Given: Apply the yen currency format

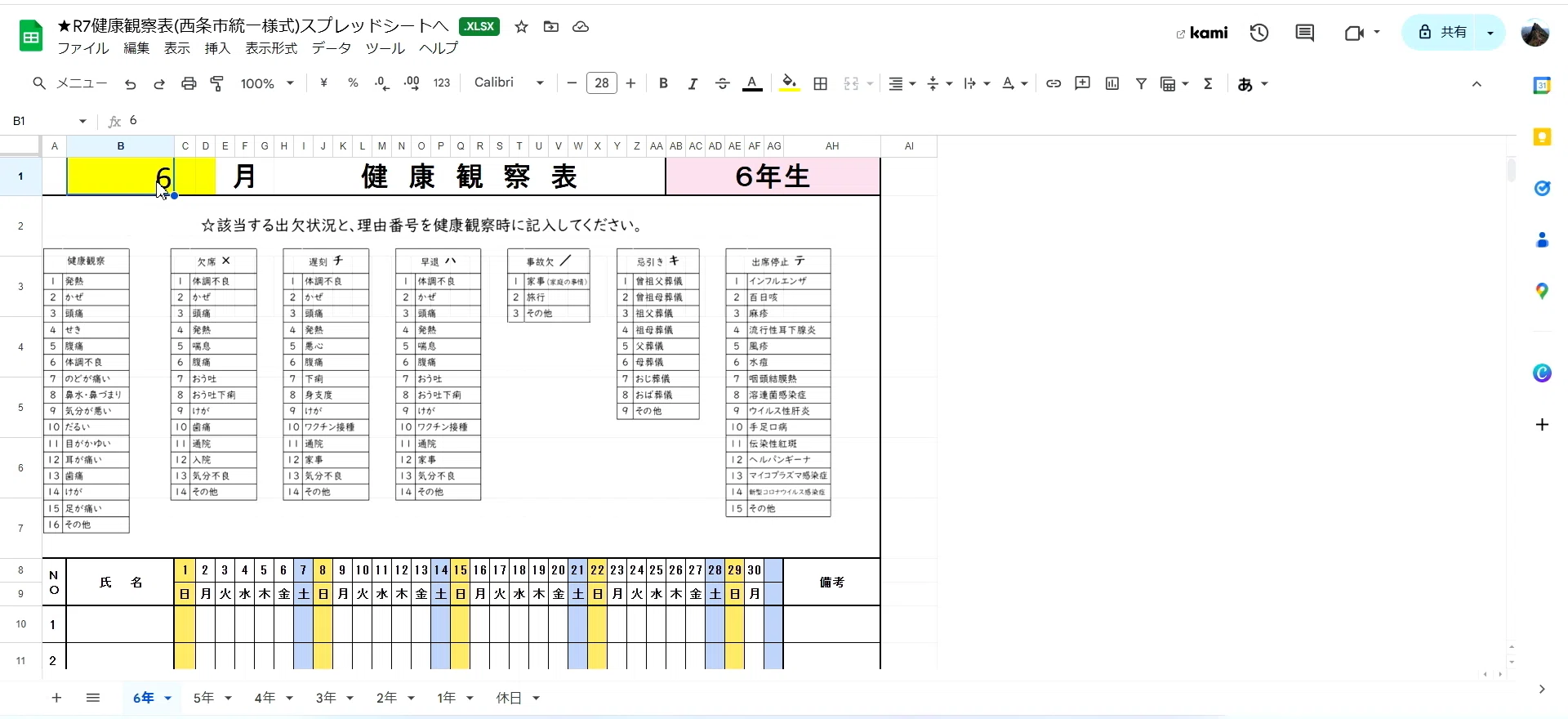Looking at the screenshot, I should pos(324,83).
